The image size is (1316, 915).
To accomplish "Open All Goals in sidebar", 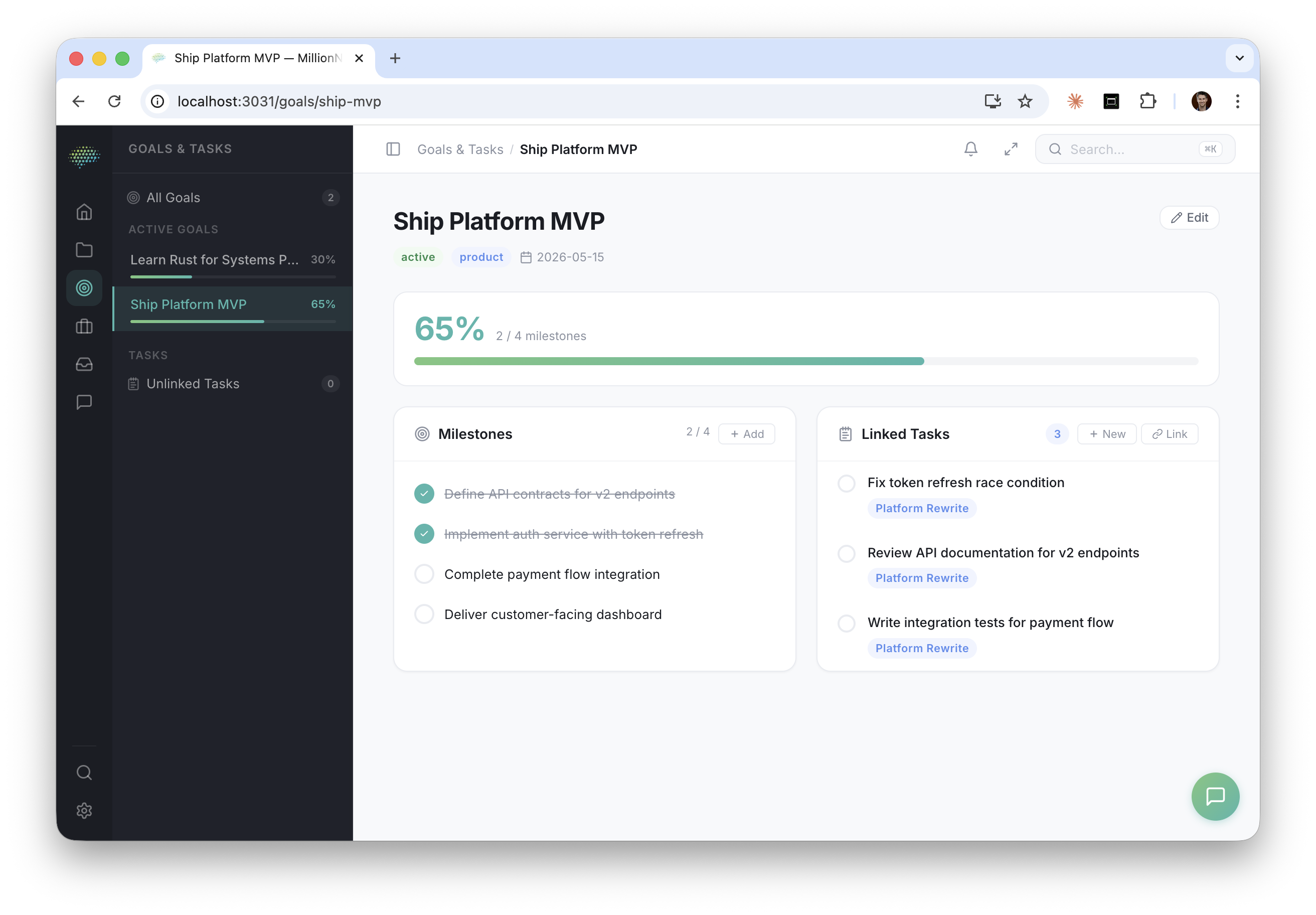I will (174, 198).
